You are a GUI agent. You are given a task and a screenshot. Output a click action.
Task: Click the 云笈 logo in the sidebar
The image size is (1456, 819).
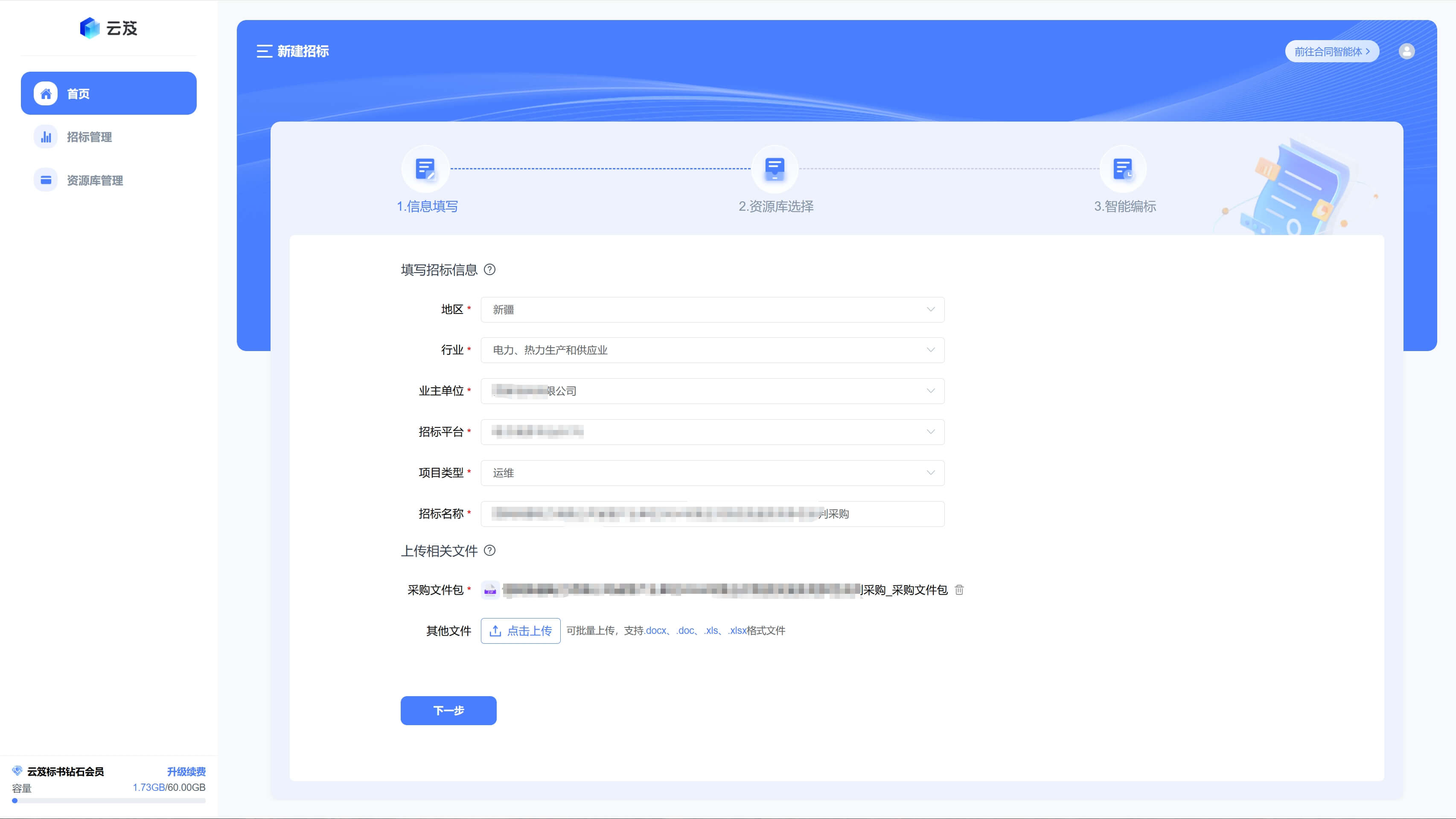tap(108, 28)
